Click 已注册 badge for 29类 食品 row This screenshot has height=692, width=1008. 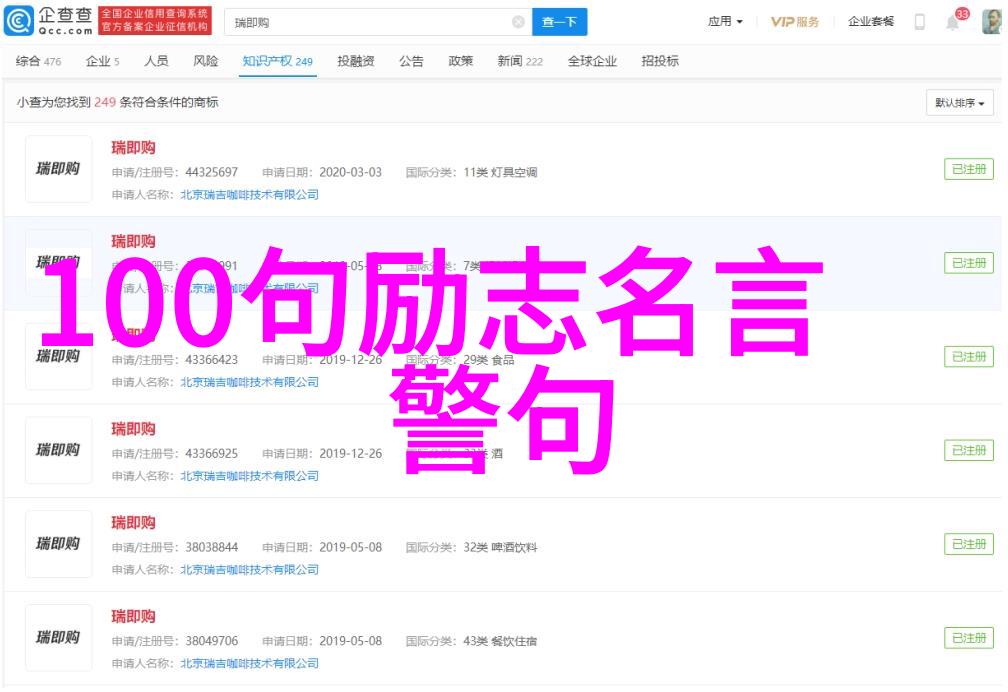(969, 357)
